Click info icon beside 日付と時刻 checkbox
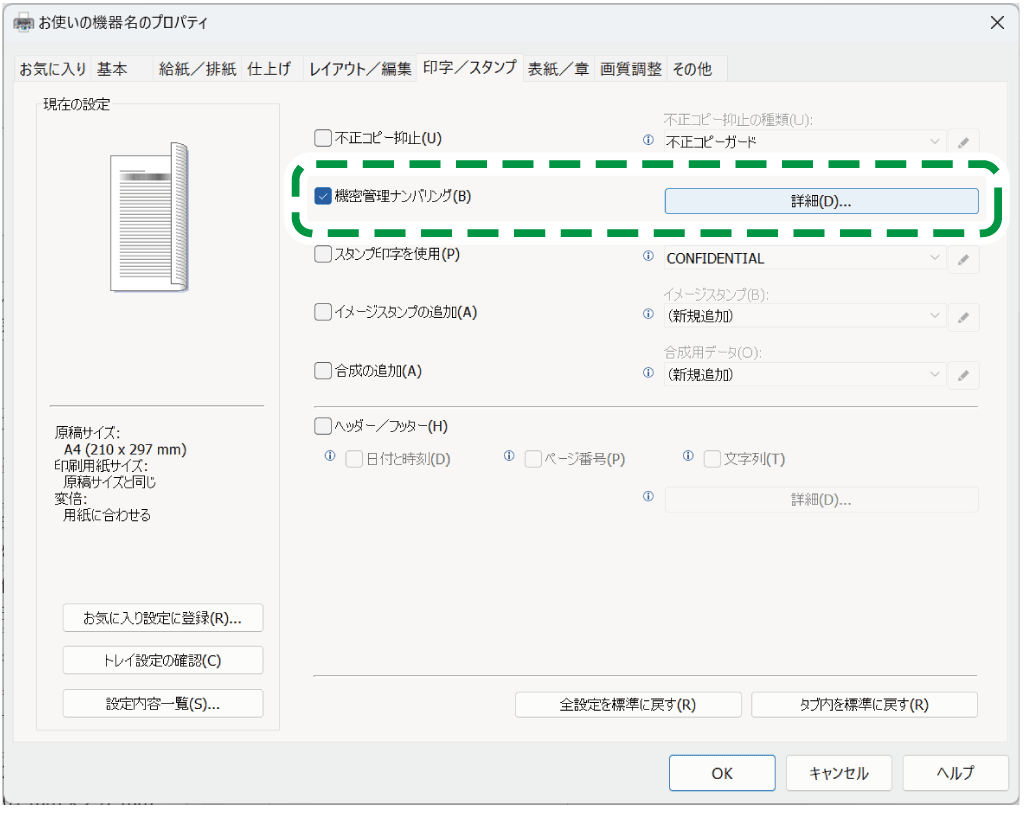The width and height of the screenshot is (1028, 815). pyautogui.click(x=330, y=457)
